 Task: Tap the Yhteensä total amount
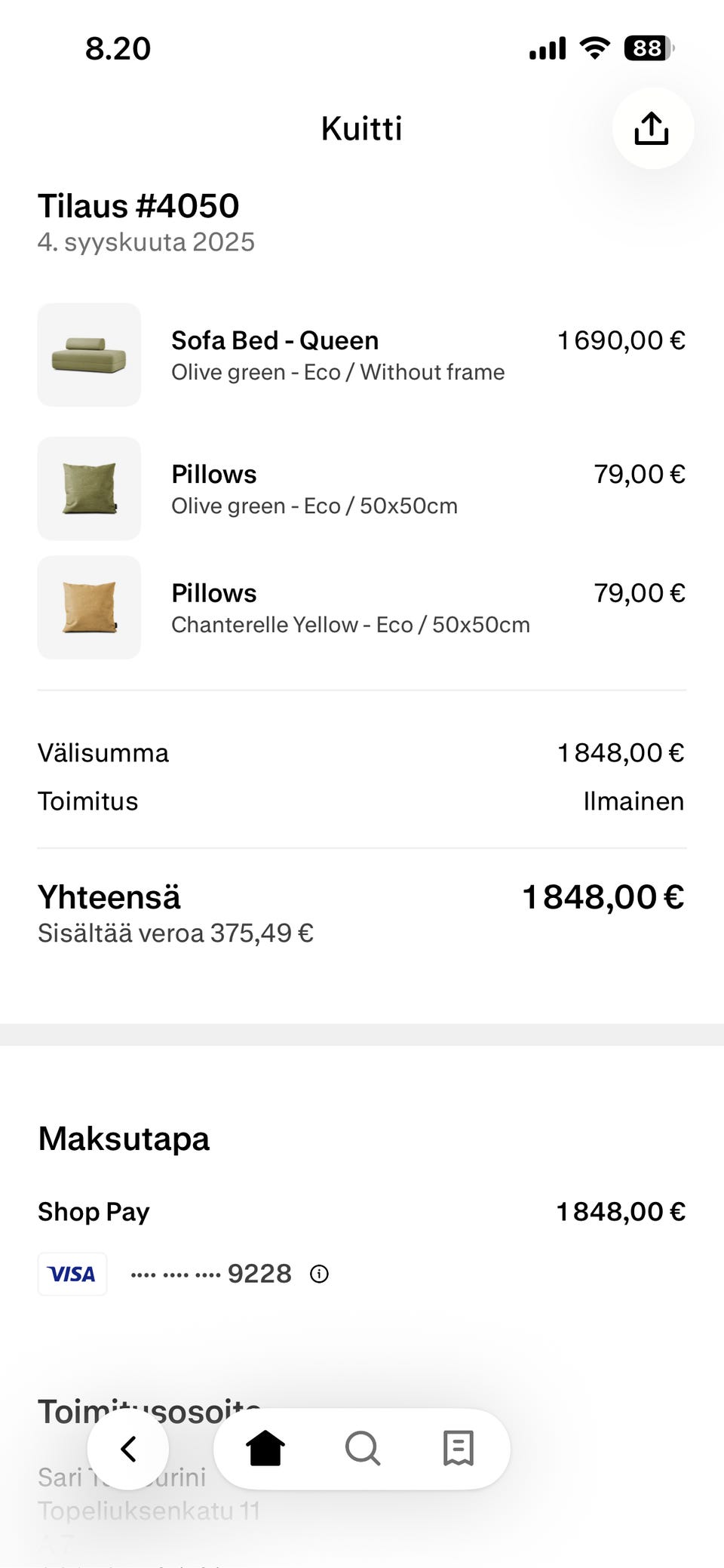click(x=602, y=897)
